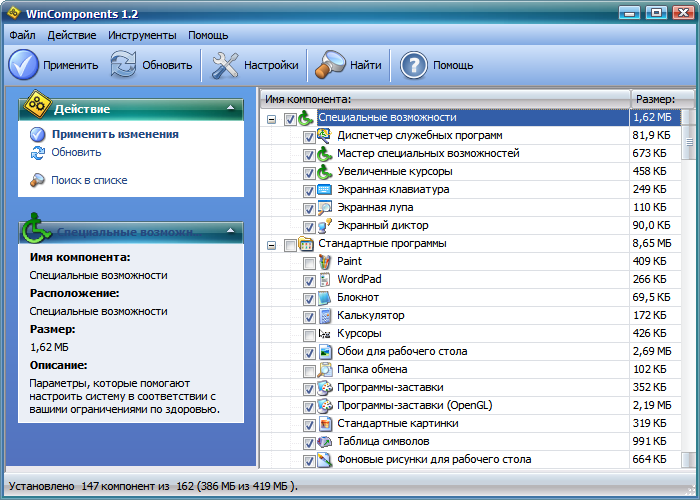700x500 pixels.
Task: Select the Калькулятор component icon
Action: click(324, 316)
